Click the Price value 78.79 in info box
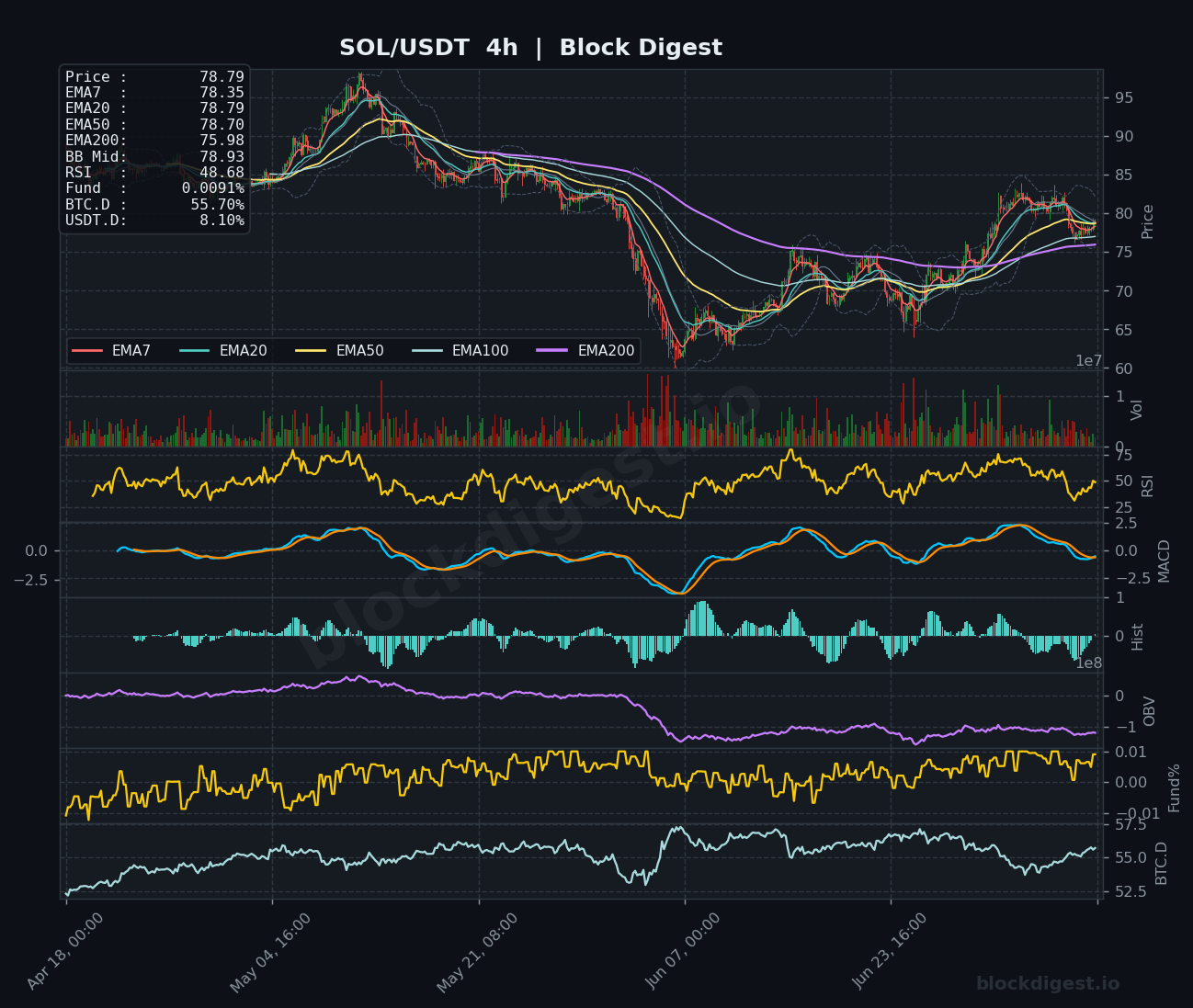 tap(222, 77)
